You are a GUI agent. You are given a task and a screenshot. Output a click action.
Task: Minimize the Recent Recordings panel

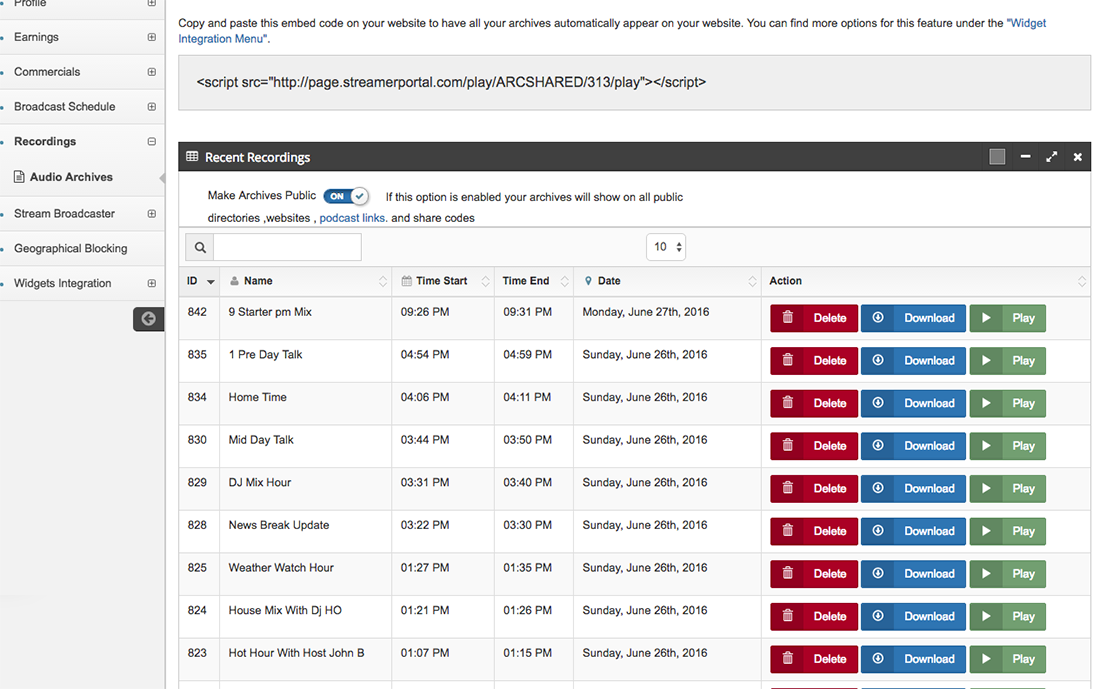pyautogui.click(x=1026, y=156)
